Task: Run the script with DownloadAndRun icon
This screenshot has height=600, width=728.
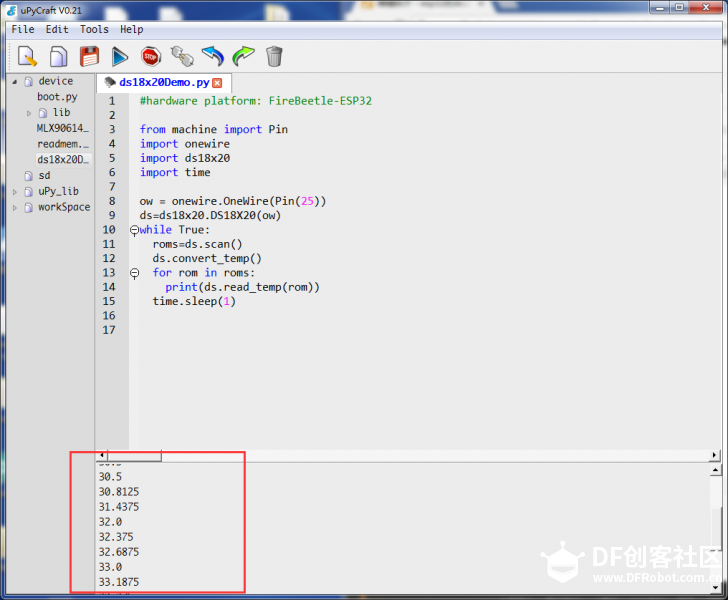Action: pyautogui.click(x=120, y=56)
